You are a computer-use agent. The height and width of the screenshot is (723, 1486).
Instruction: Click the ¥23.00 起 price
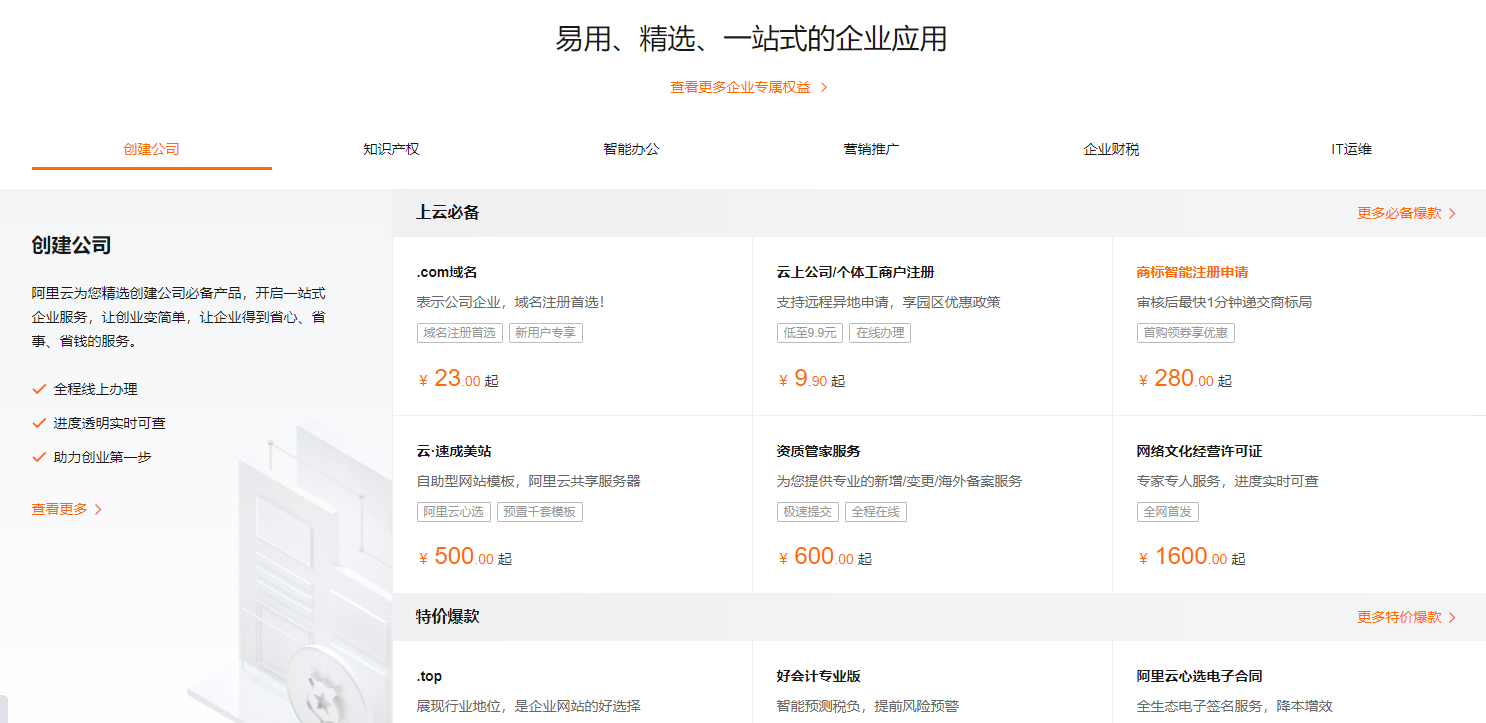click(458, 379)
